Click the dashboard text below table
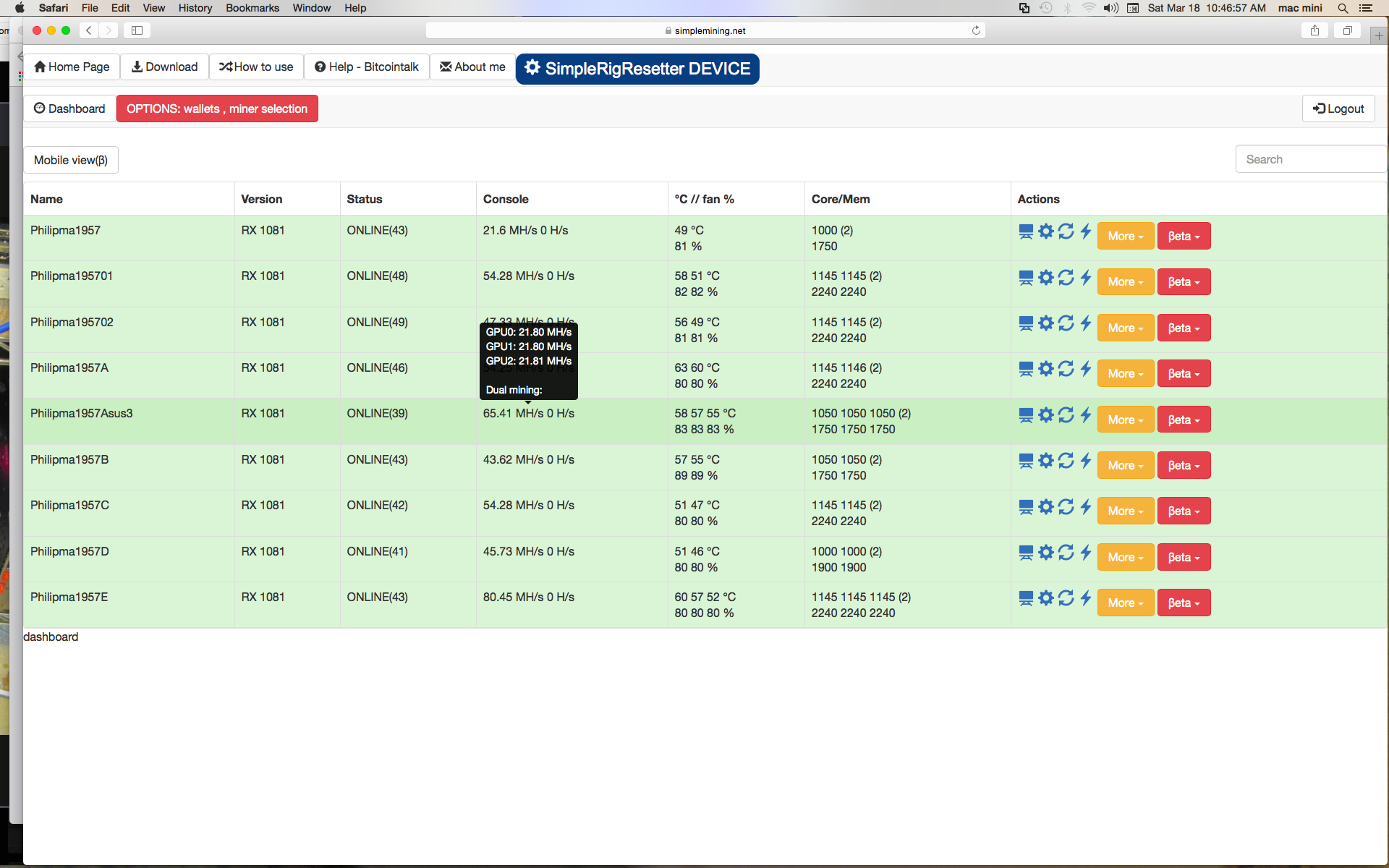 pos(51,637)
